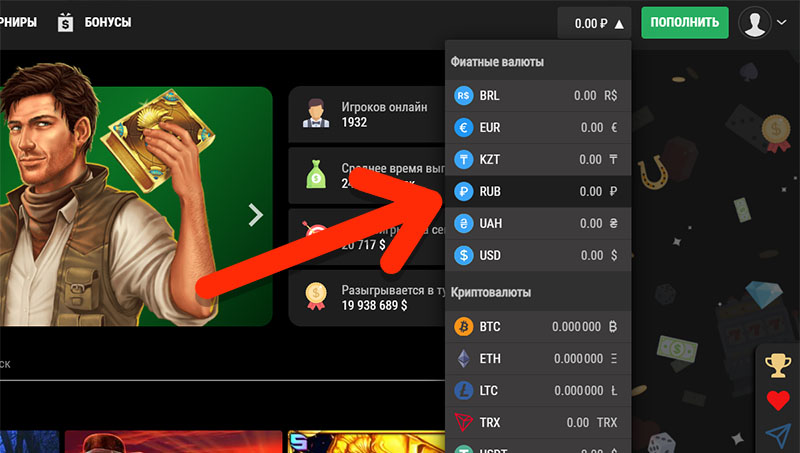Click the Ethereum ETH diamond icon
The image size is (800, 453).
pos(463,358)
